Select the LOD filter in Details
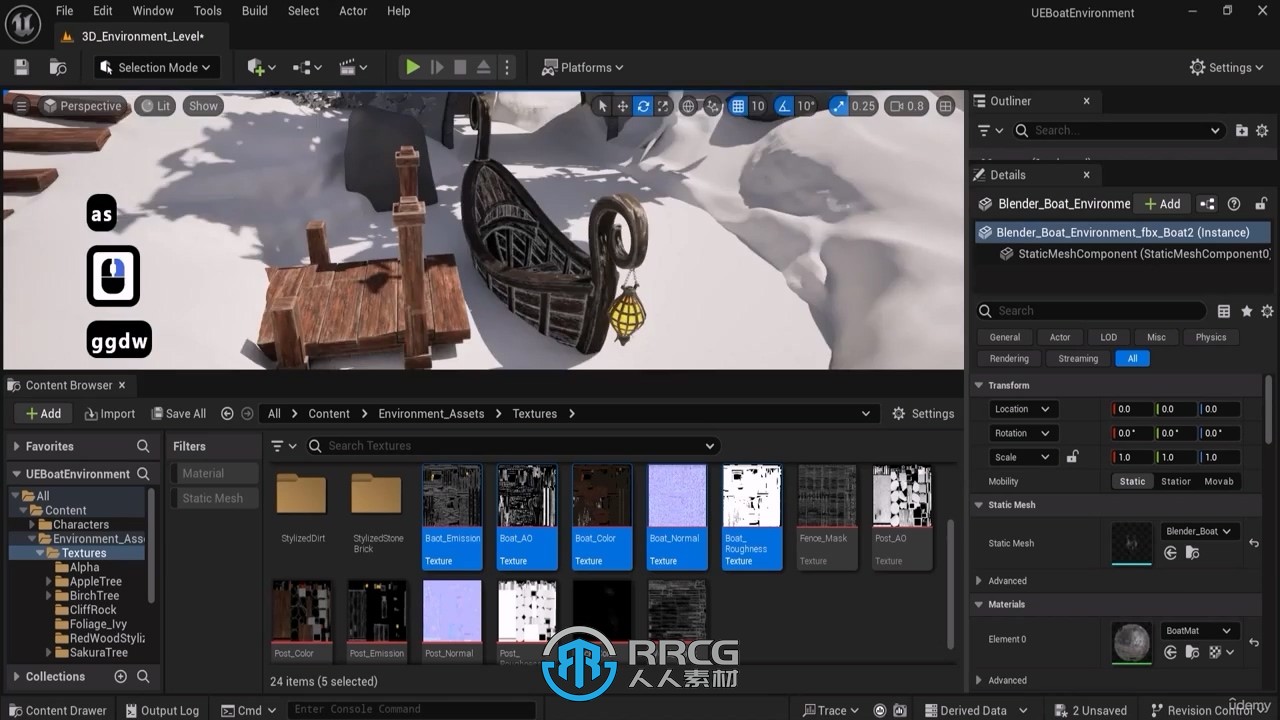 (x=1108, y=337)
